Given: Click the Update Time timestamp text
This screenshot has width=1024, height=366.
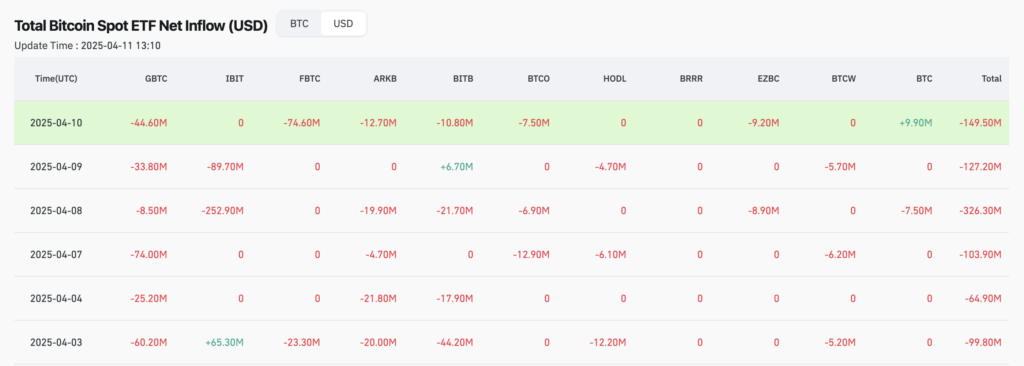Looking at the screenshot, I should [x=88, y=46].
